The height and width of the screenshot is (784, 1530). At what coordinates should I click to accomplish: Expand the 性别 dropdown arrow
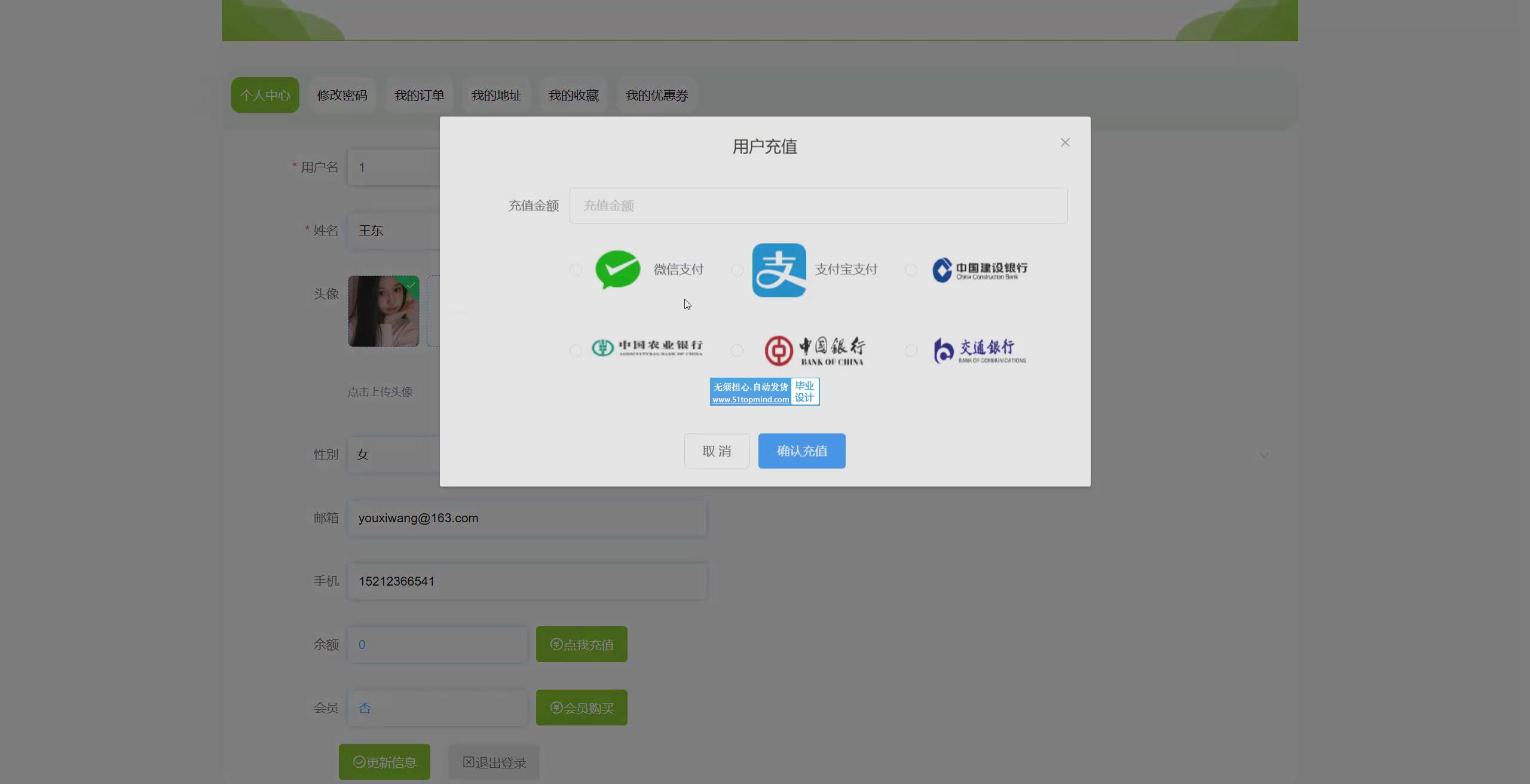click(x=1264, y=455)
